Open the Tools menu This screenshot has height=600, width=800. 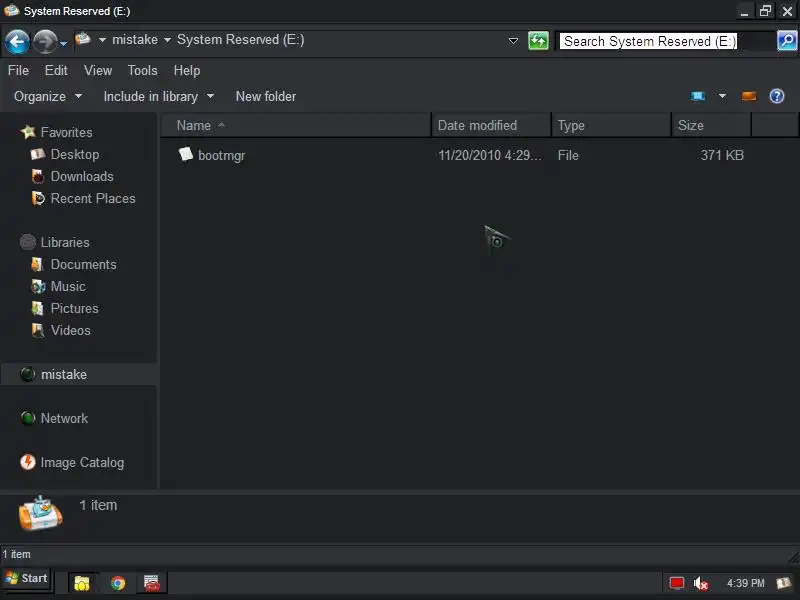(x=142, y=70)
